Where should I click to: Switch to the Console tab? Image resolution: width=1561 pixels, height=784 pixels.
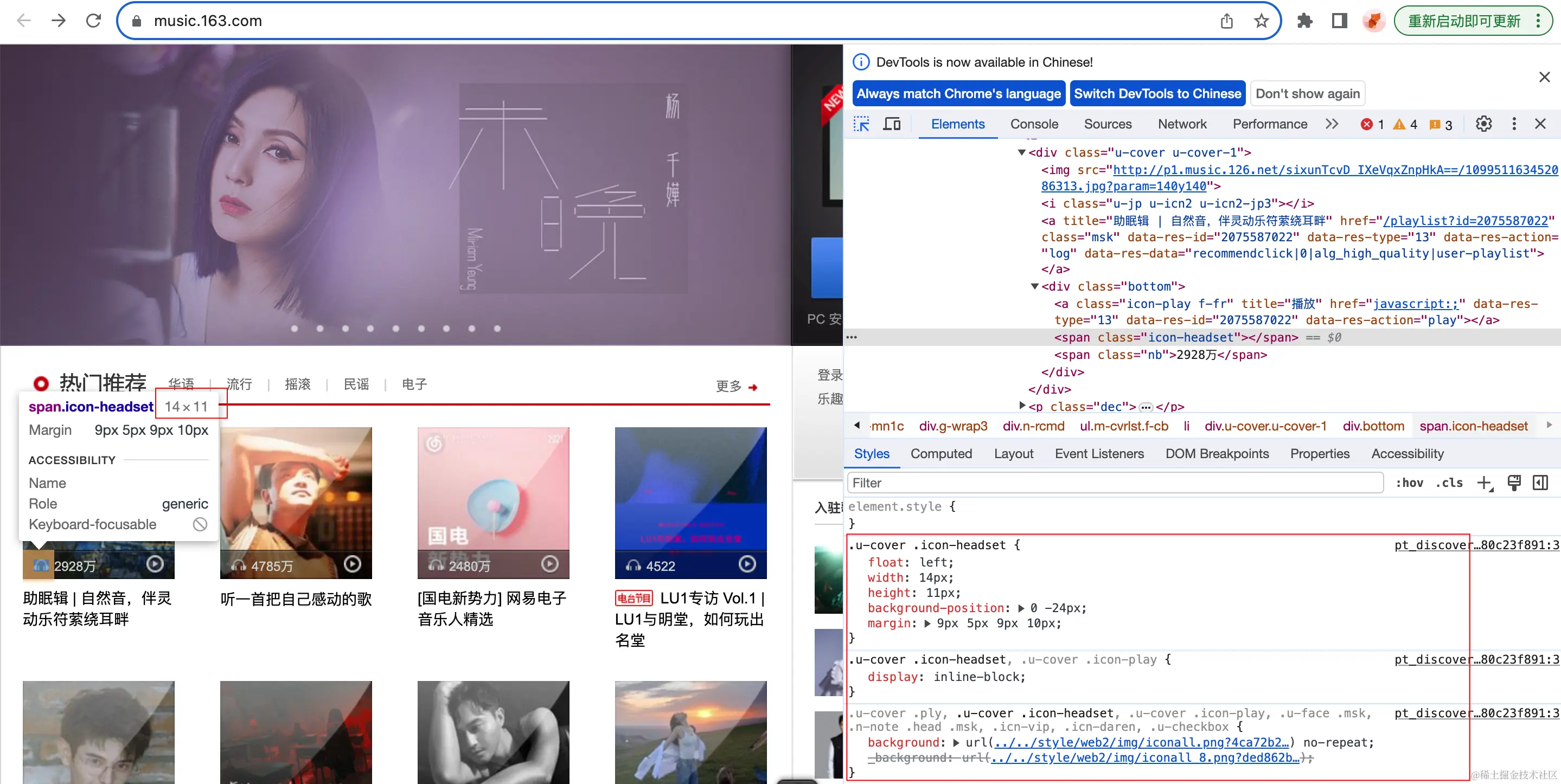(1034, 124)
